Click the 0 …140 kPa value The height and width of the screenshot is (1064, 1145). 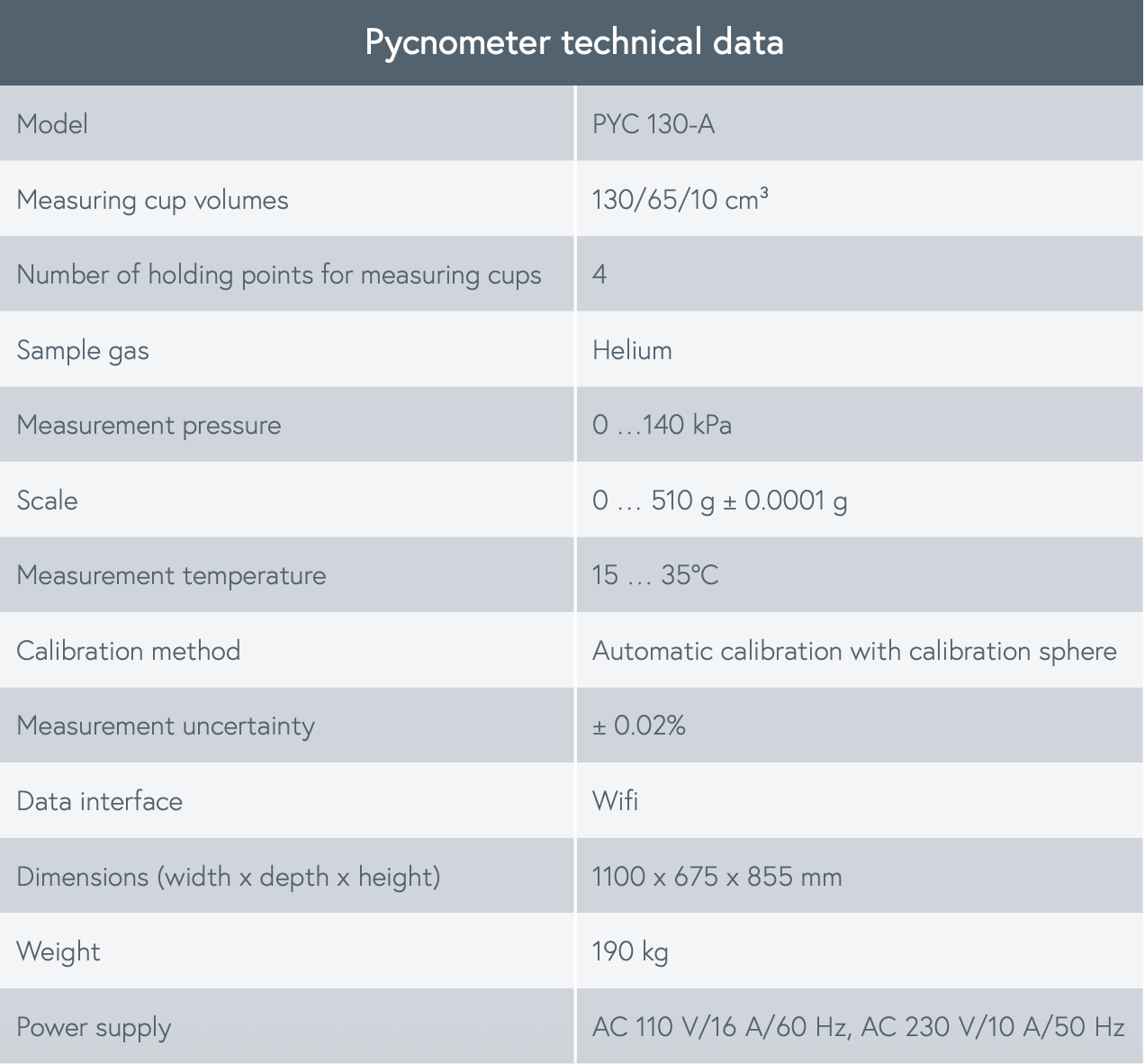662,425
